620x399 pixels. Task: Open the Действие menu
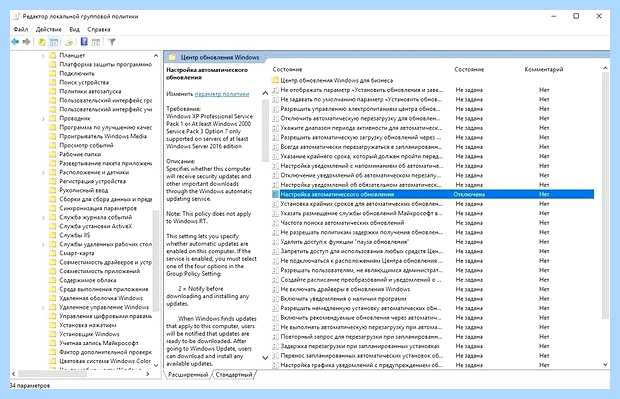pyautogui.click(x=49, y=29)
